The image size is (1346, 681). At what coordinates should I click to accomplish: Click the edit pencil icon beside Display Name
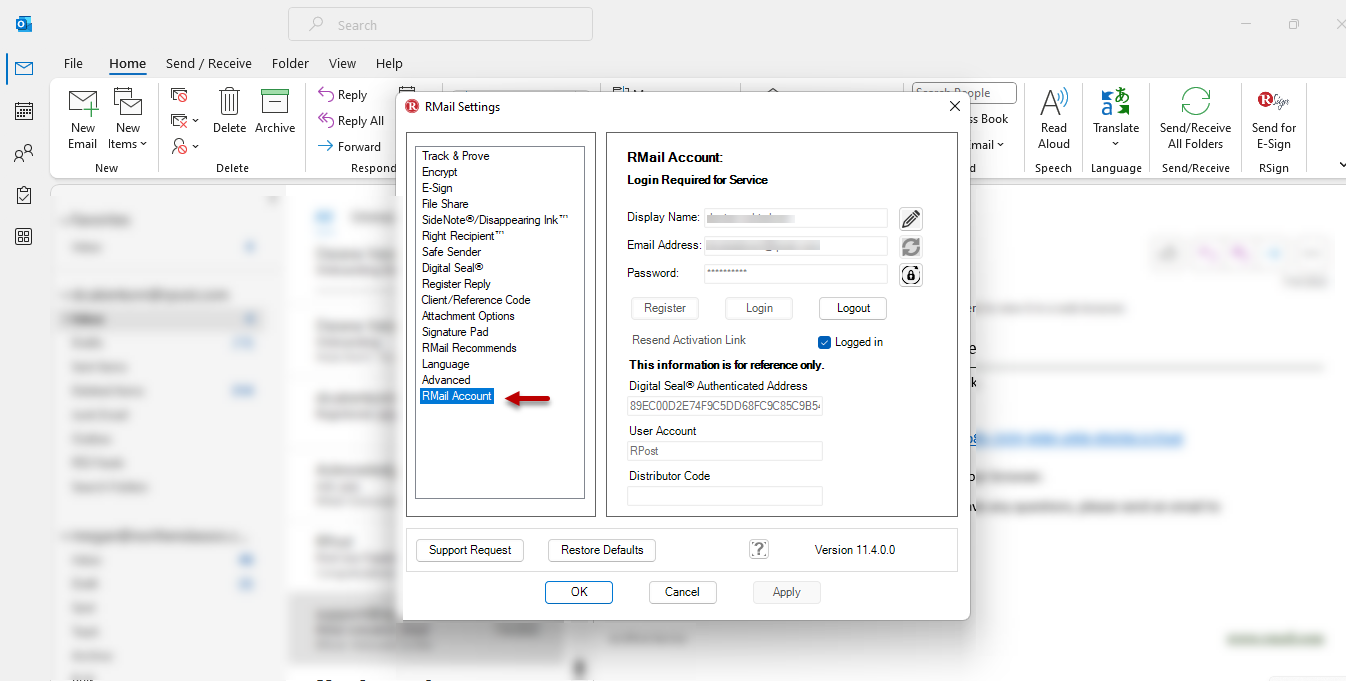click(910, 219)
